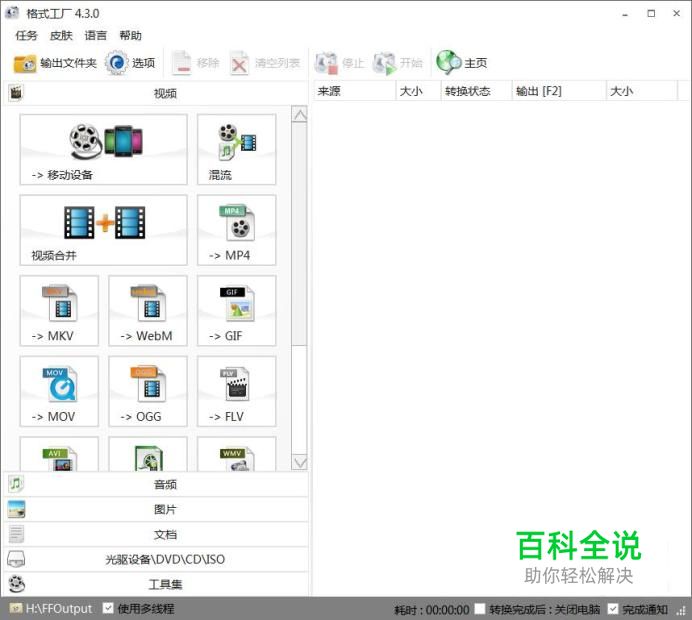Enable 转换完成后:关闭电脑 shutdown checkbox
Viewport: 692px width, 620px height.
click(x=480, y=609)
